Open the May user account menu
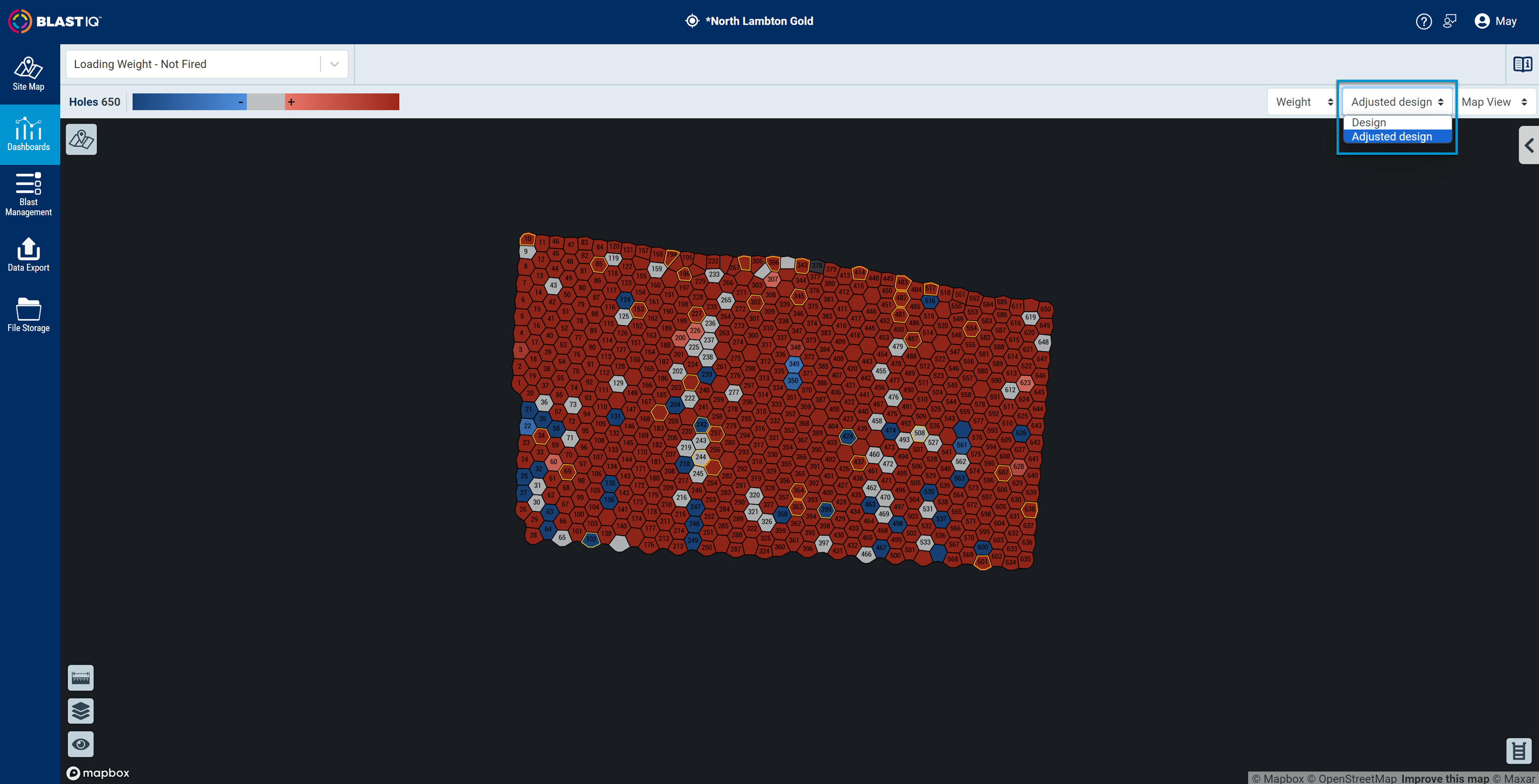The image size is (1539, 784). (x=1495, y=22)
